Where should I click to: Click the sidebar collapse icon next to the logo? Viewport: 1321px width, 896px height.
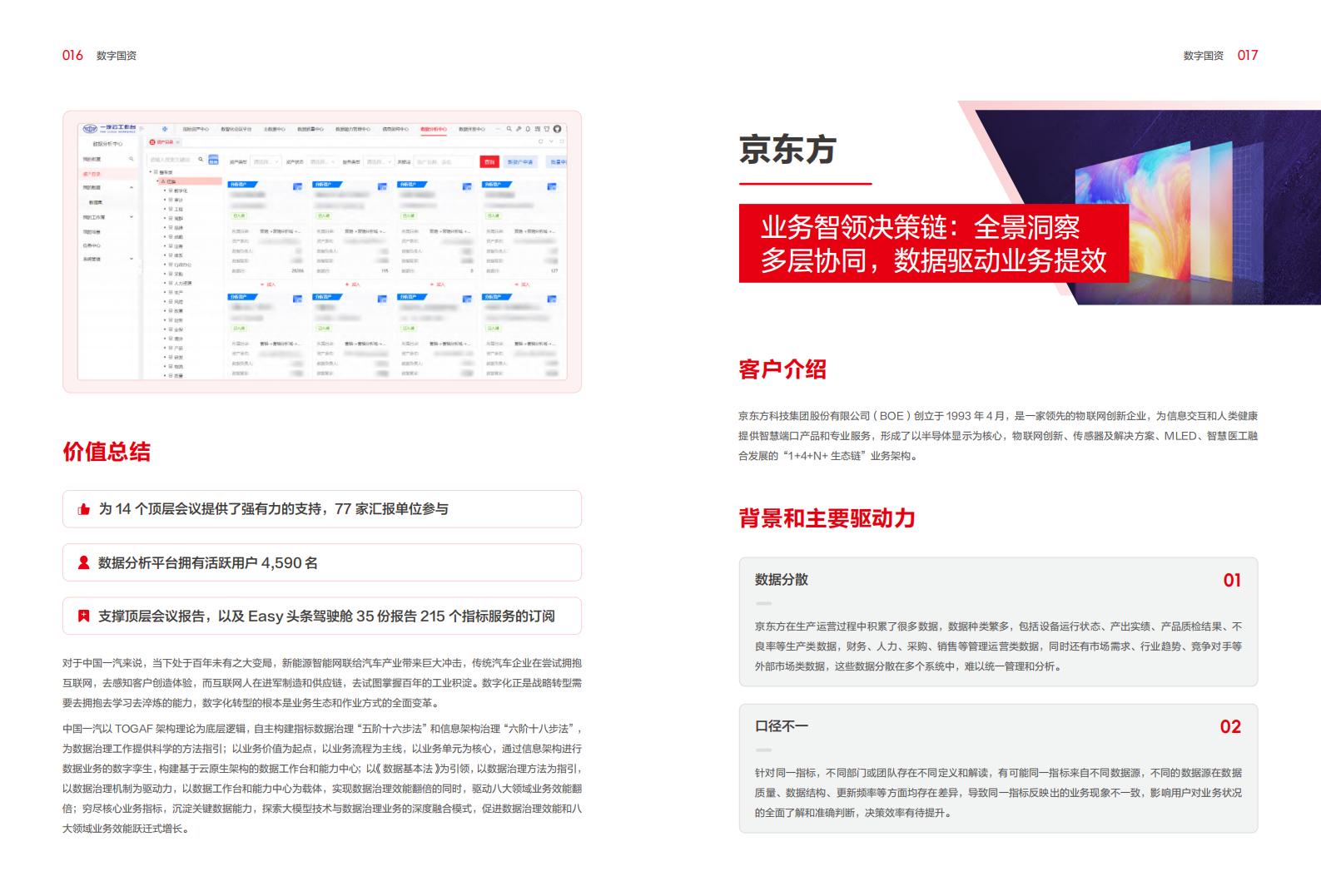coord(142,129)
